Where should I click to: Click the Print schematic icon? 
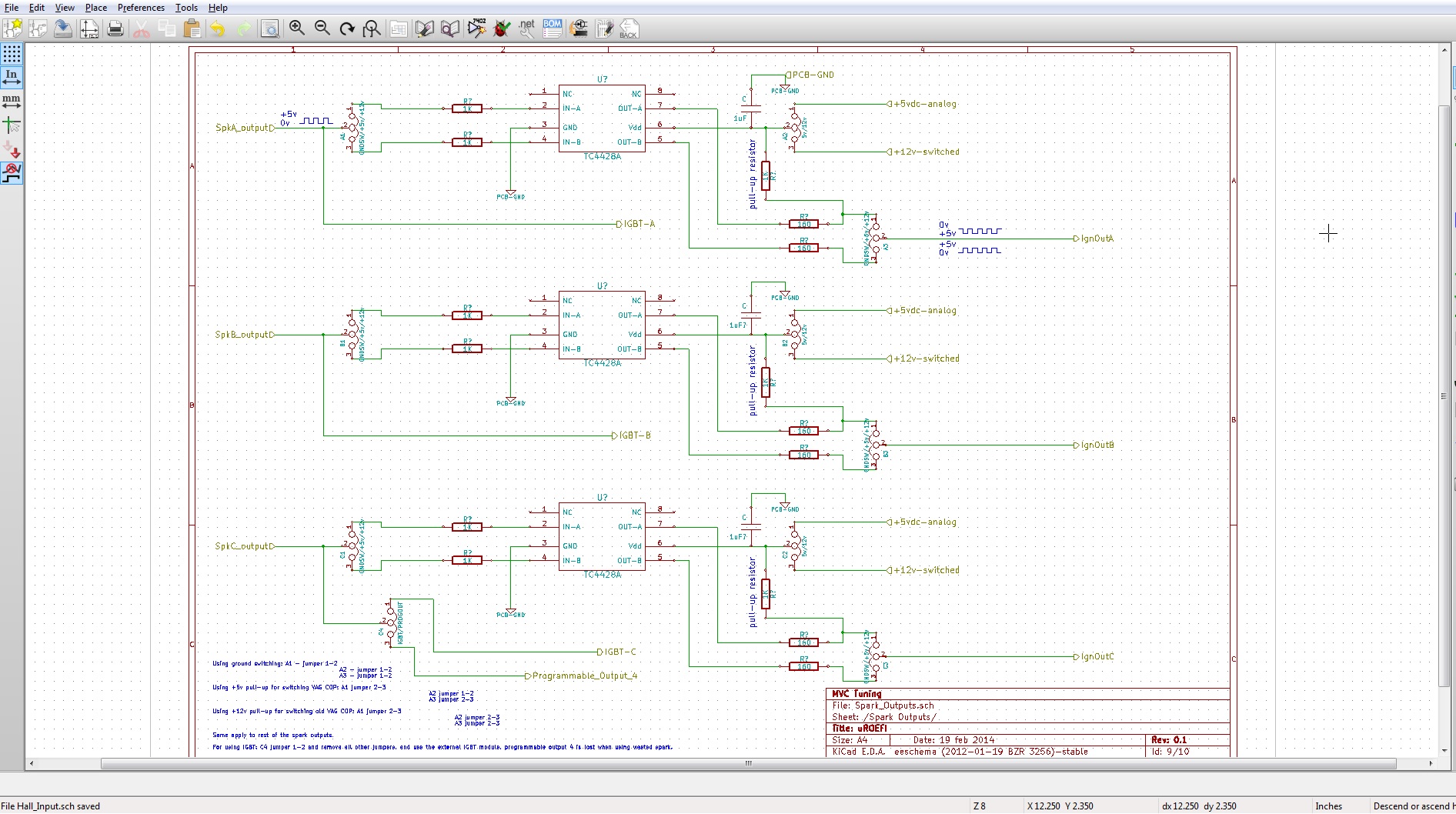pos(115,29)
